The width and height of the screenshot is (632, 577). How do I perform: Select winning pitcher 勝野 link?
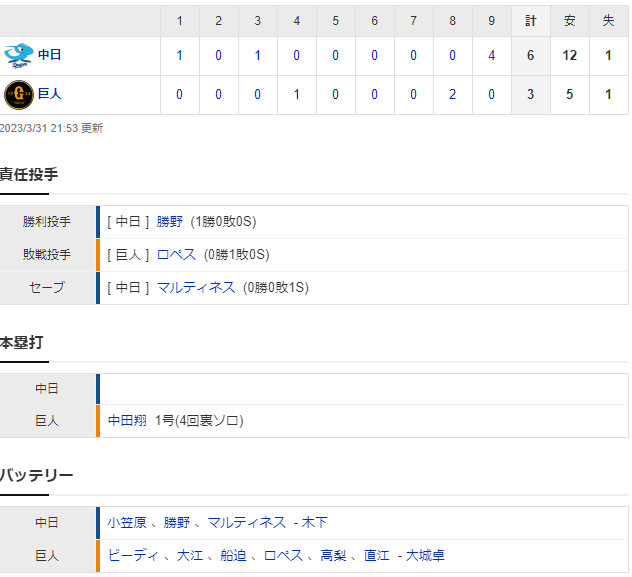coord(169,222)
